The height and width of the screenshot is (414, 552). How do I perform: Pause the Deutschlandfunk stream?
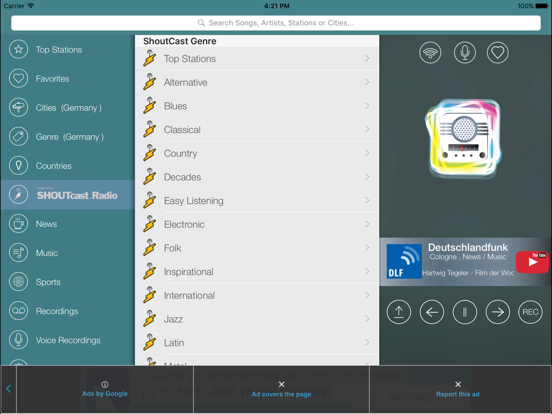click(x=464, y=312)
